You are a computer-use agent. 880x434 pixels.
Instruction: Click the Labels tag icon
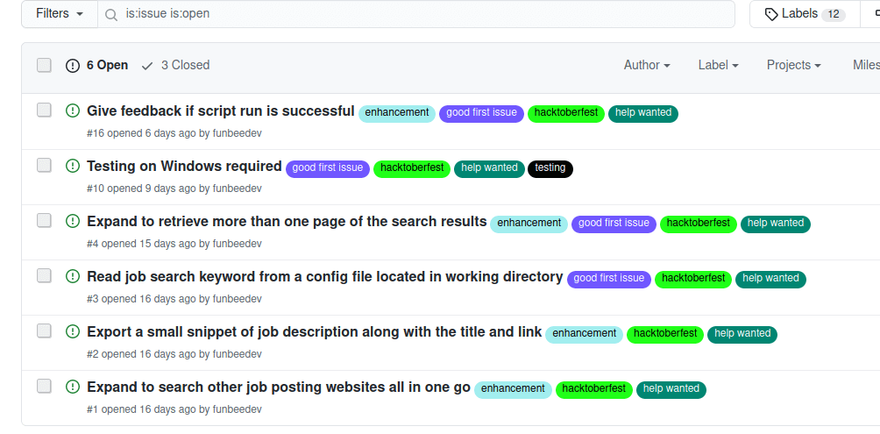[771, 14]
